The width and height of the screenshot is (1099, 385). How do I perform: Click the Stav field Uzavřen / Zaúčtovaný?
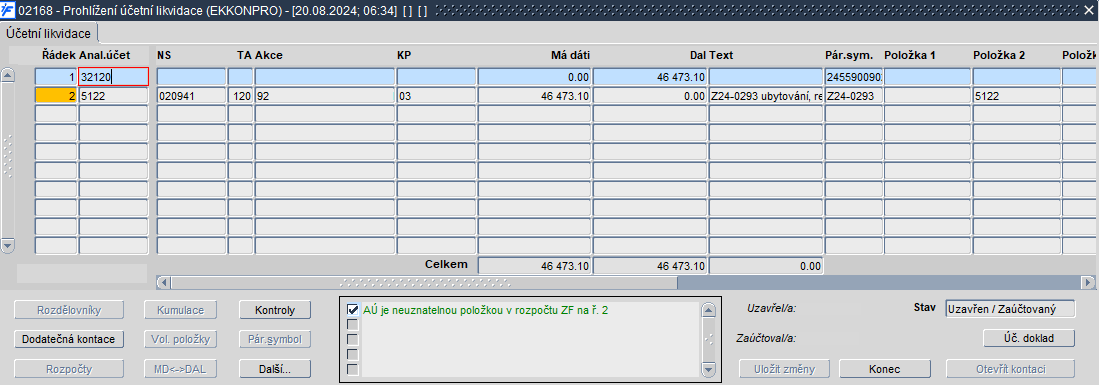point(1010,309)
